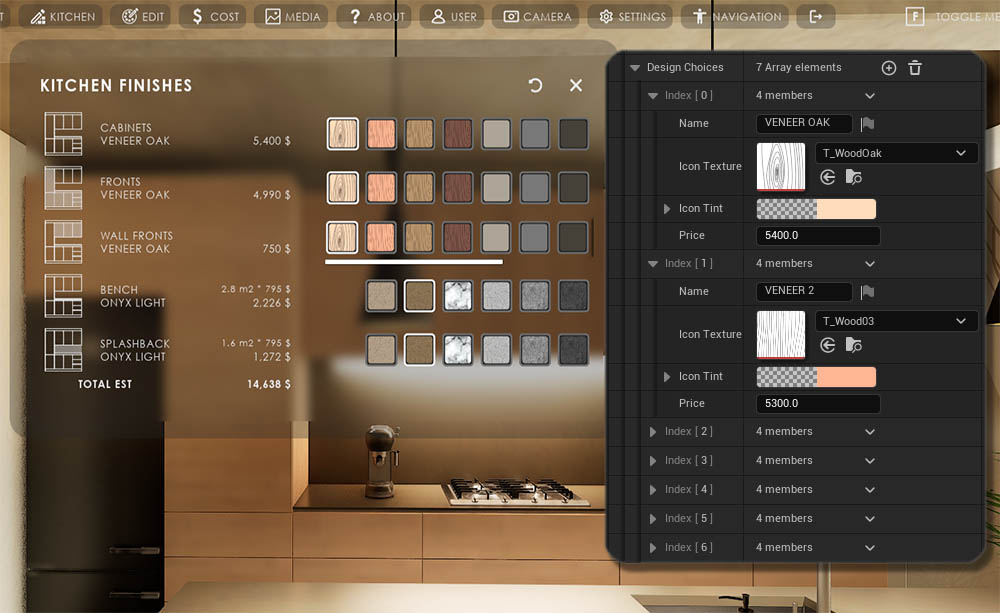Open the Index [5] options dropdown arrow
Screen dimensions: 1000x613
[870, 519]
